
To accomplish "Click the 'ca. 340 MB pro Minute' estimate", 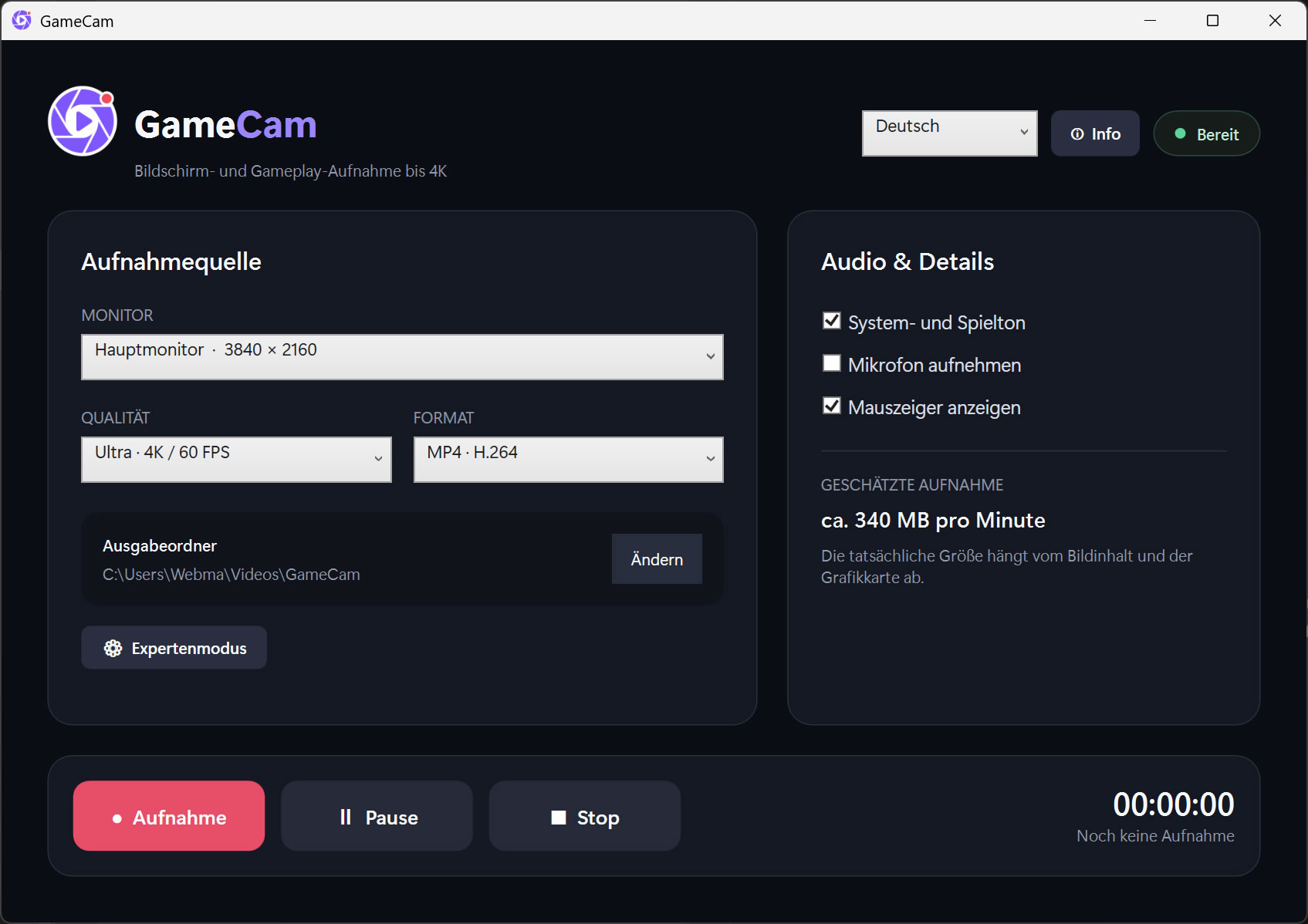I will point(933,521).
